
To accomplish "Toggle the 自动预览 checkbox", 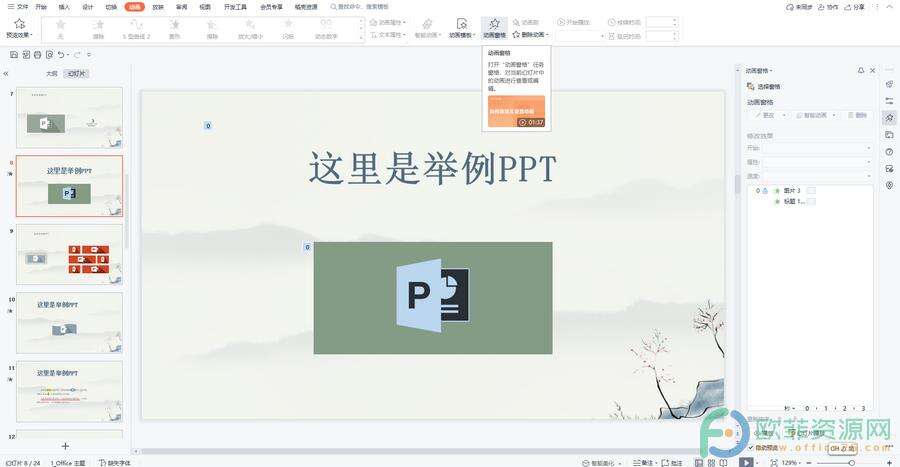I will (x=751, y=447).
